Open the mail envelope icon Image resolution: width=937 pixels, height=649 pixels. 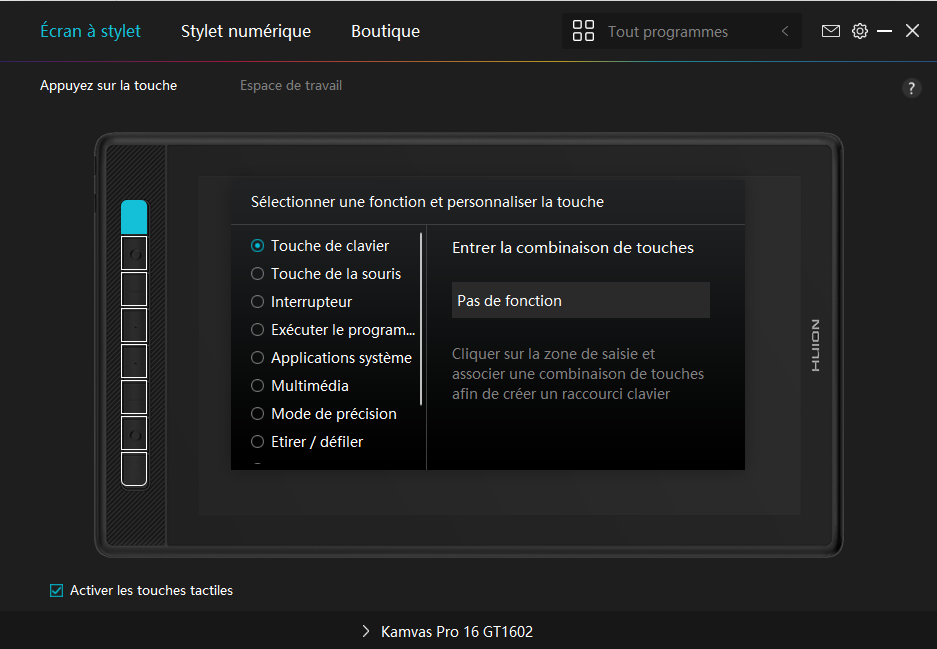tap(830, 31)
